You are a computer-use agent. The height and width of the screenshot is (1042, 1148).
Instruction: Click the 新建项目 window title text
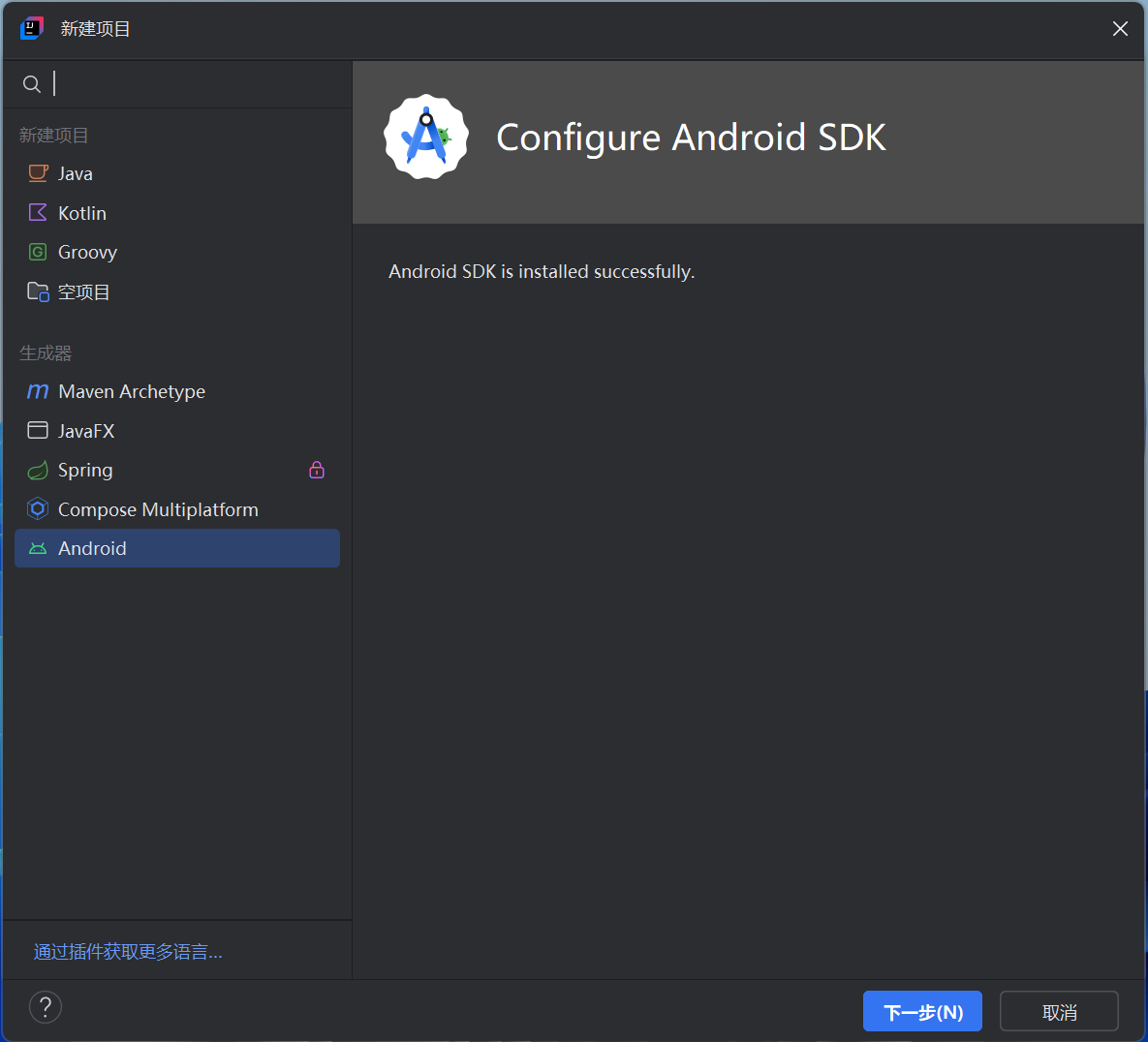pyautogui.click(x=95, y=28)
